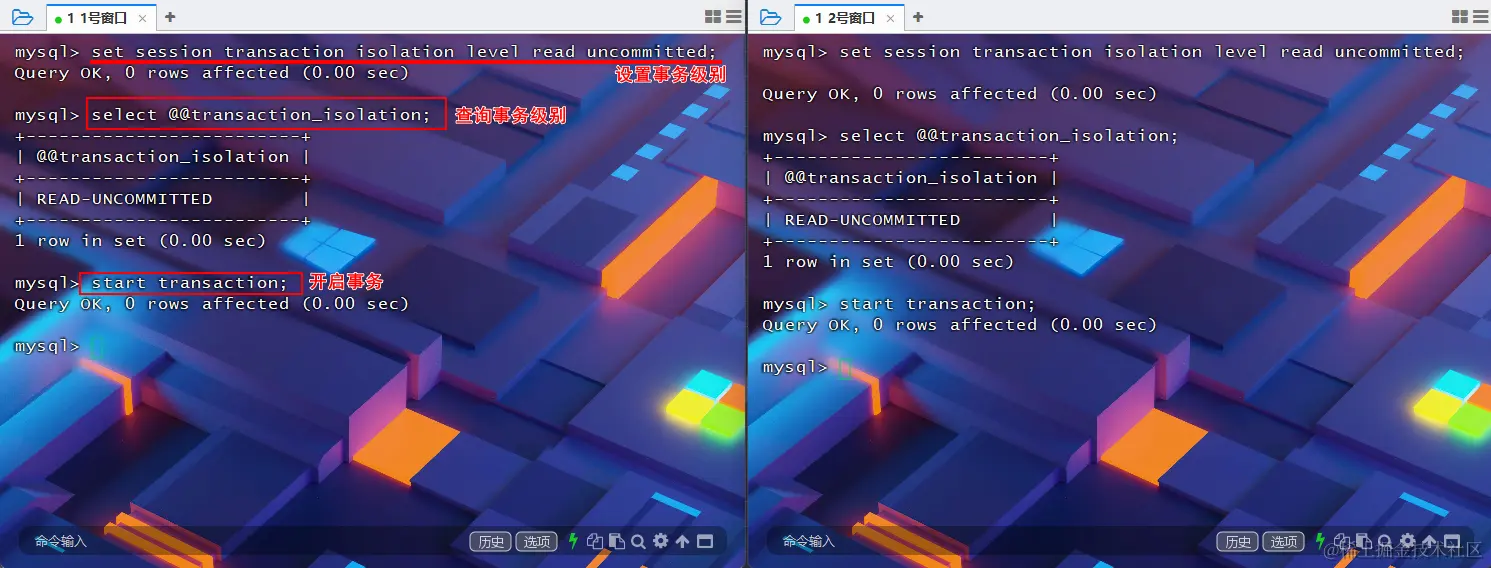The height and width of the screenshot is (568, 1491).
Task: Click the green lightning icon in 1号窗口 command bar
Action: (573, 541)
